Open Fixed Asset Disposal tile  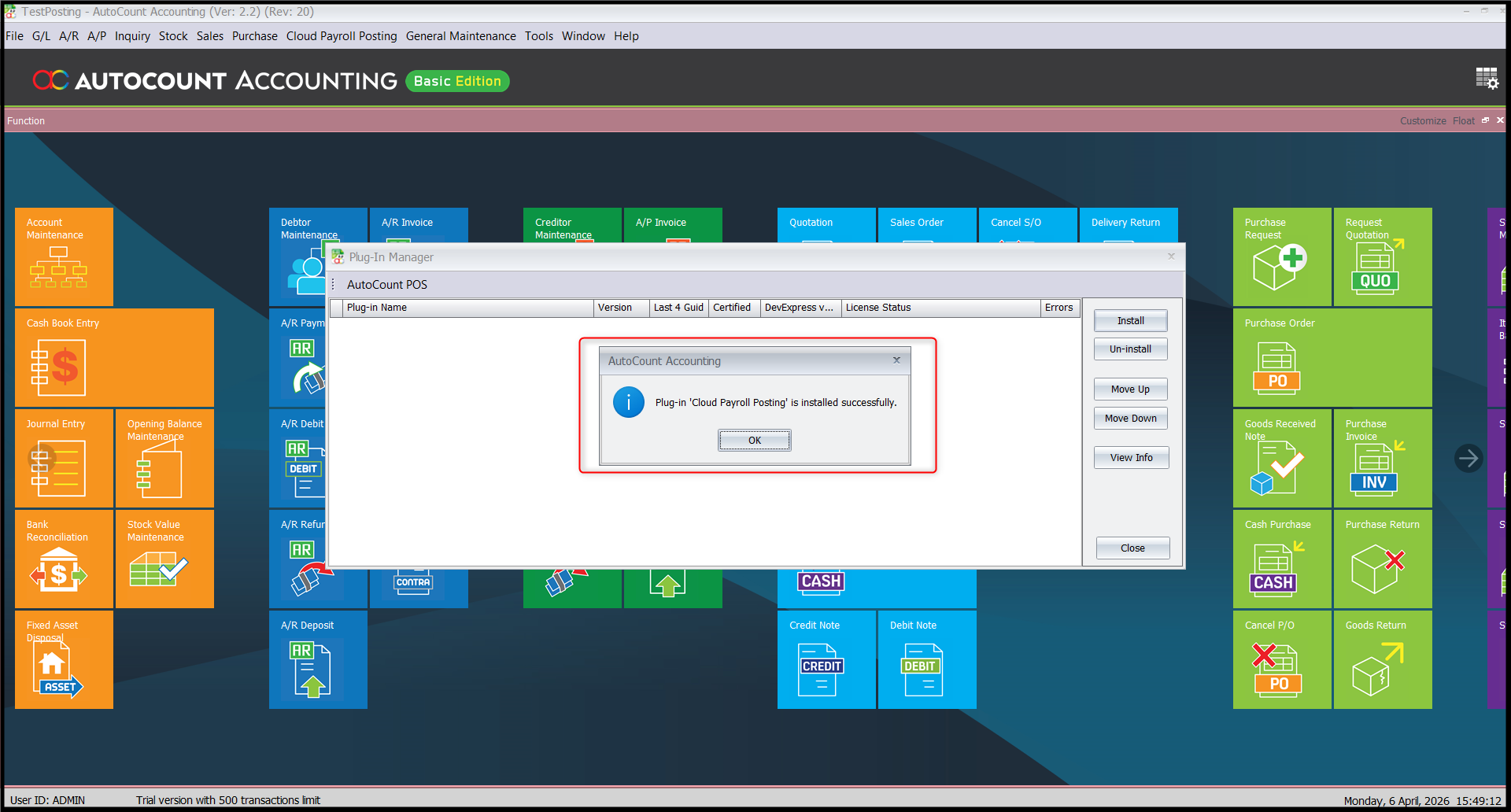click(x=64, y=659)
